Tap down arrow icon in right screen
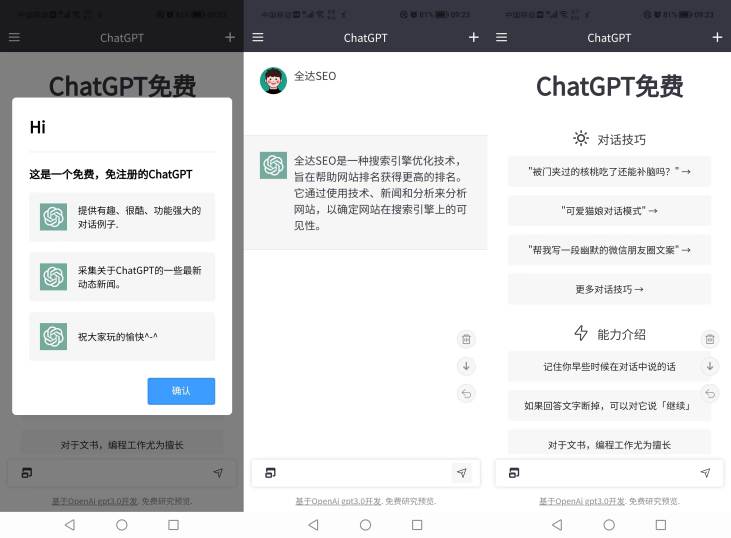731x538 pixels. [710, 366]
